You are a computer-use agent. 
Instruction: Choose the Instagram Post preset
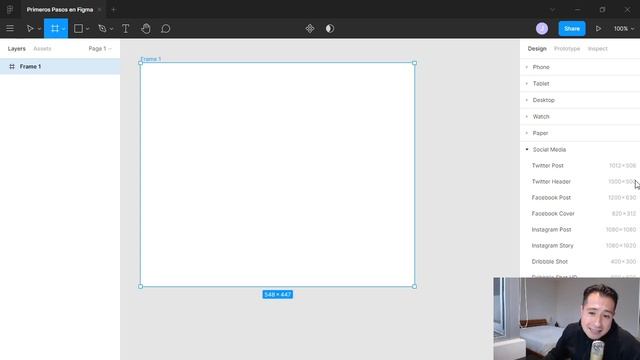[x=580, y=229]
